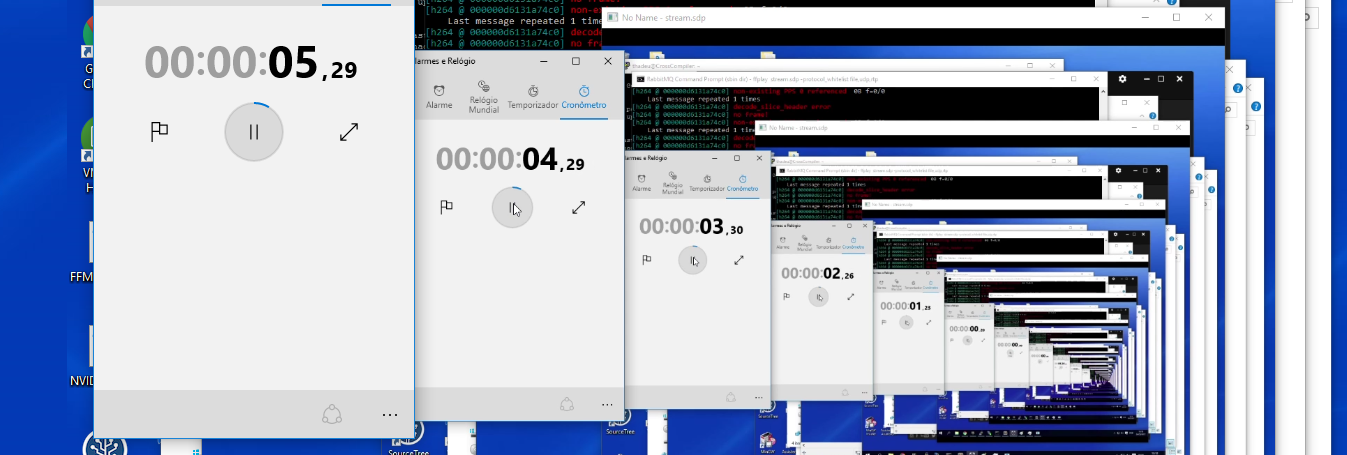Click the pin icon below the 03,30 stopwatch
Image resolution: width=1347 pixels, height=455 pixels.
tap(730, 397)
